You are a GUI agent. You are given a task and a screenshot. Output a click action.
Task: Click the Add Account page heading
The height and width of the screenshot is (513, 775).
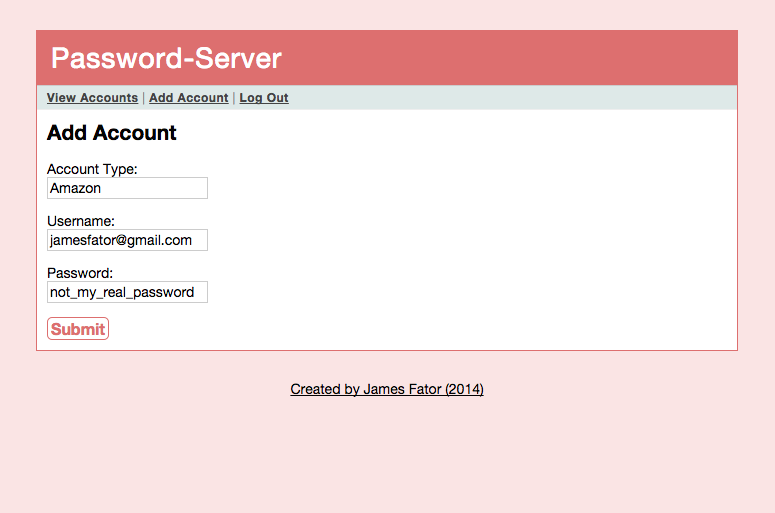pyautogui.click(x=112, y=132)
